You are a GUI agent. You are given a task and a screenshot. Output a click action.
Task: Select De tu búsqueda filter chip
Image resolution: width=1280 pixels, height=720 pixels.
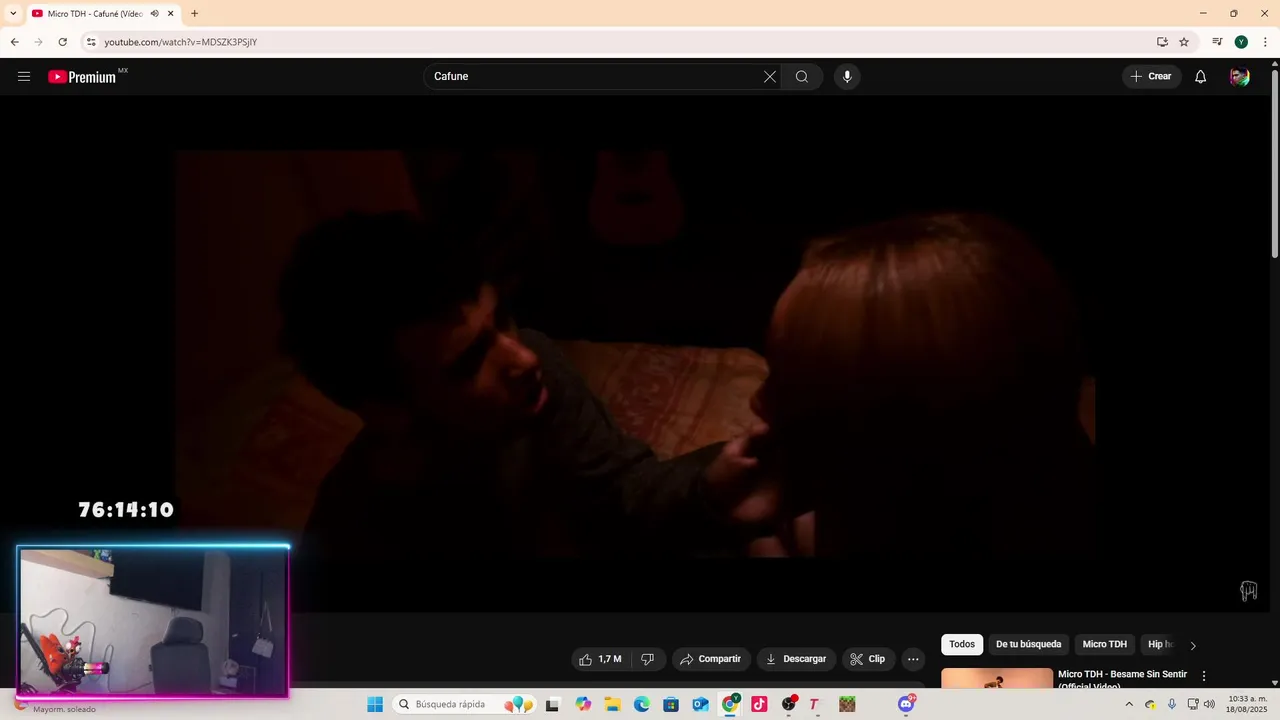tap(1028, 645)
